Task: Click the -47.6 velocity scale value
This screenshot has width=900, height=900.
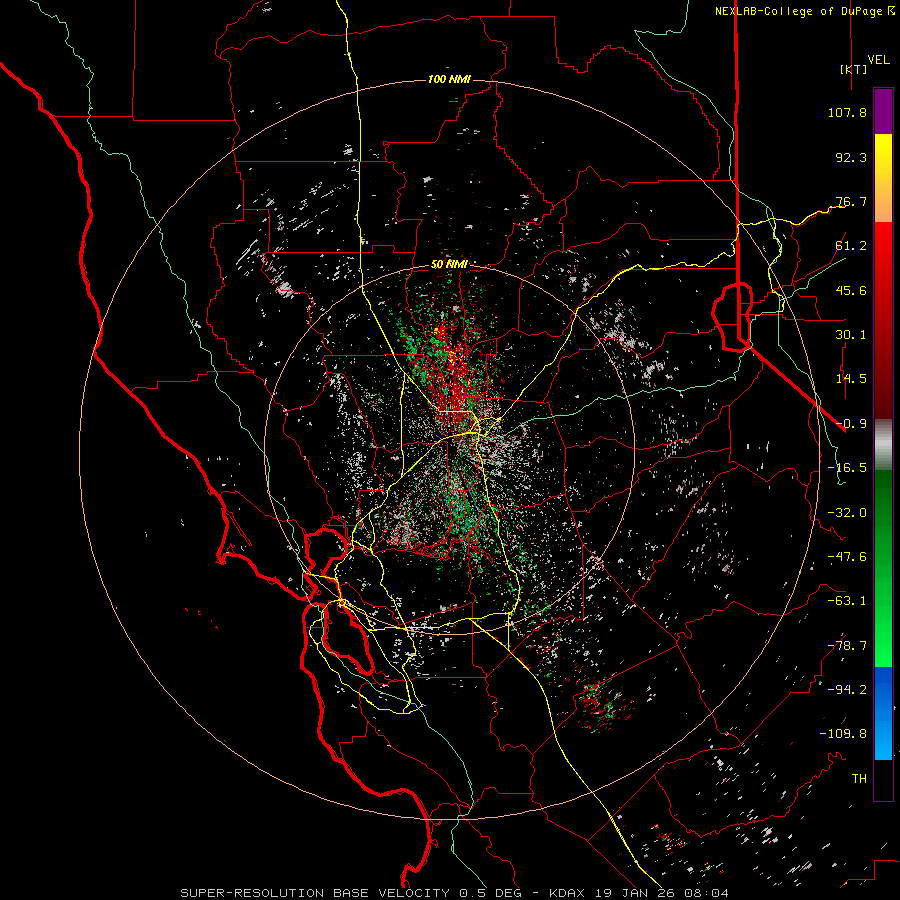Action: click(x=847, y=557)
